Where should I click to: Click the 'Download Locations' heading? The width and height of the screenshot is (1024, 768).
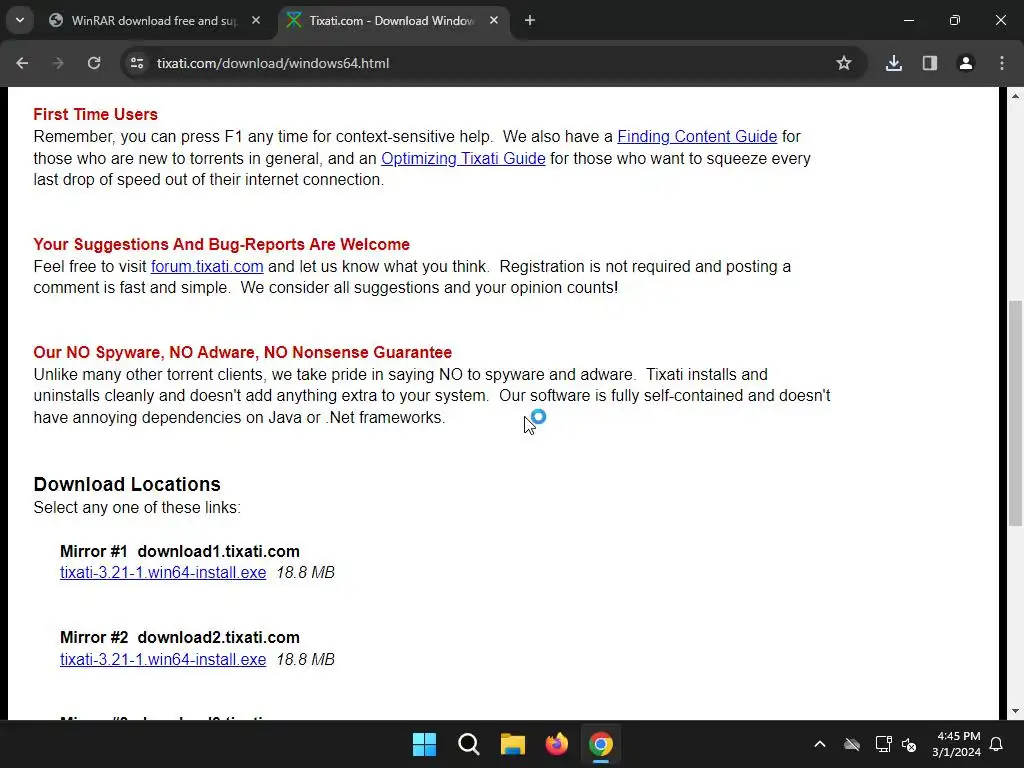pyautogui.click(x=127, y=484)
